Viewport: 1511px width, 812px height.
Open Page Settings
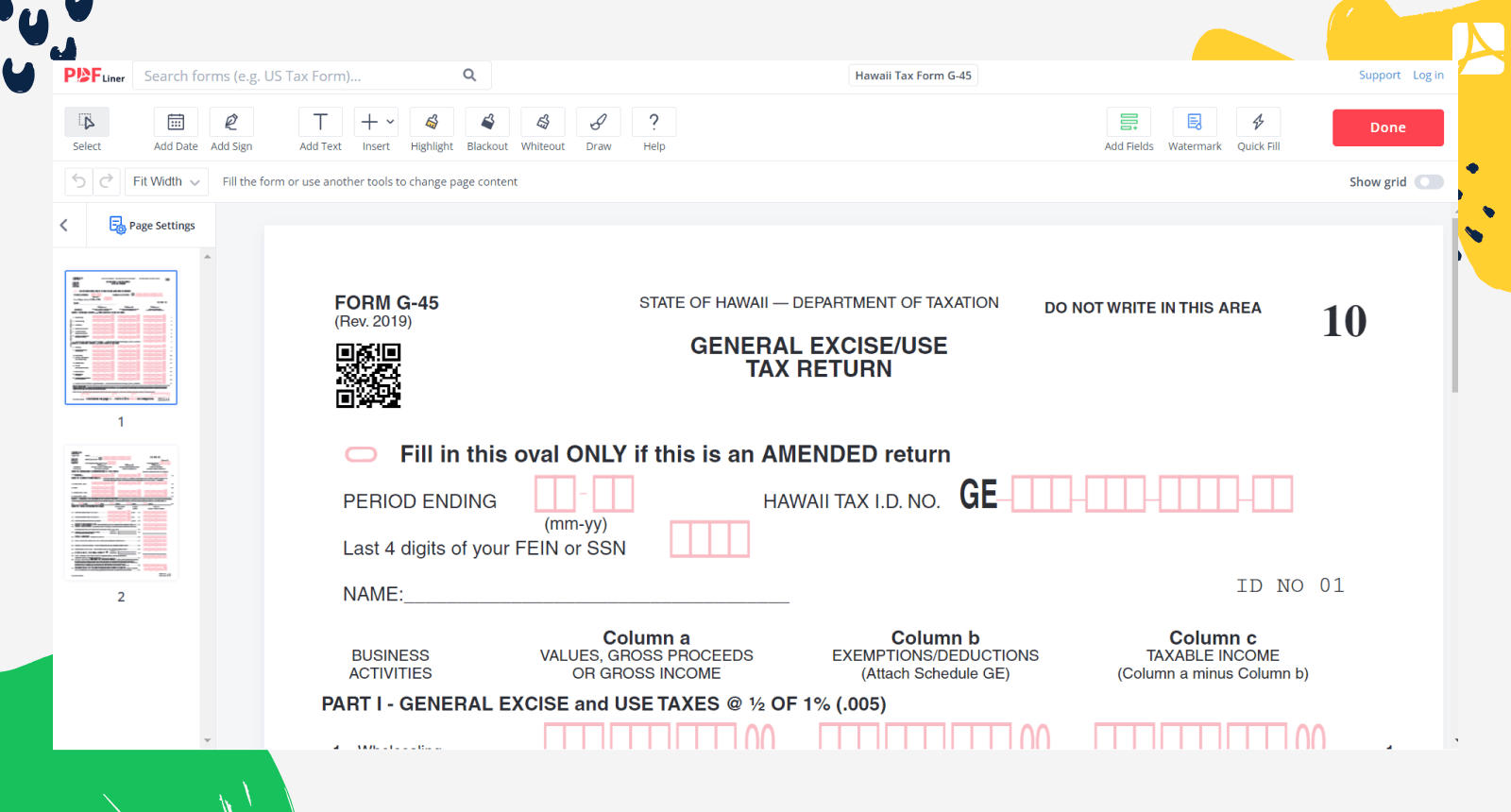click(152, 225)
